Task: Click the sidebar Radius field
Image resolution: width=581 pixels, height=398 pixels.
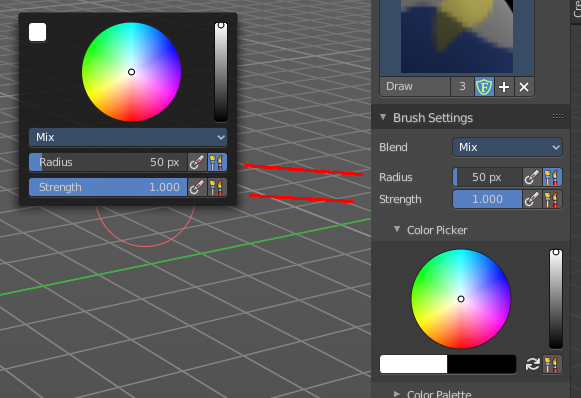Action: 487,177
